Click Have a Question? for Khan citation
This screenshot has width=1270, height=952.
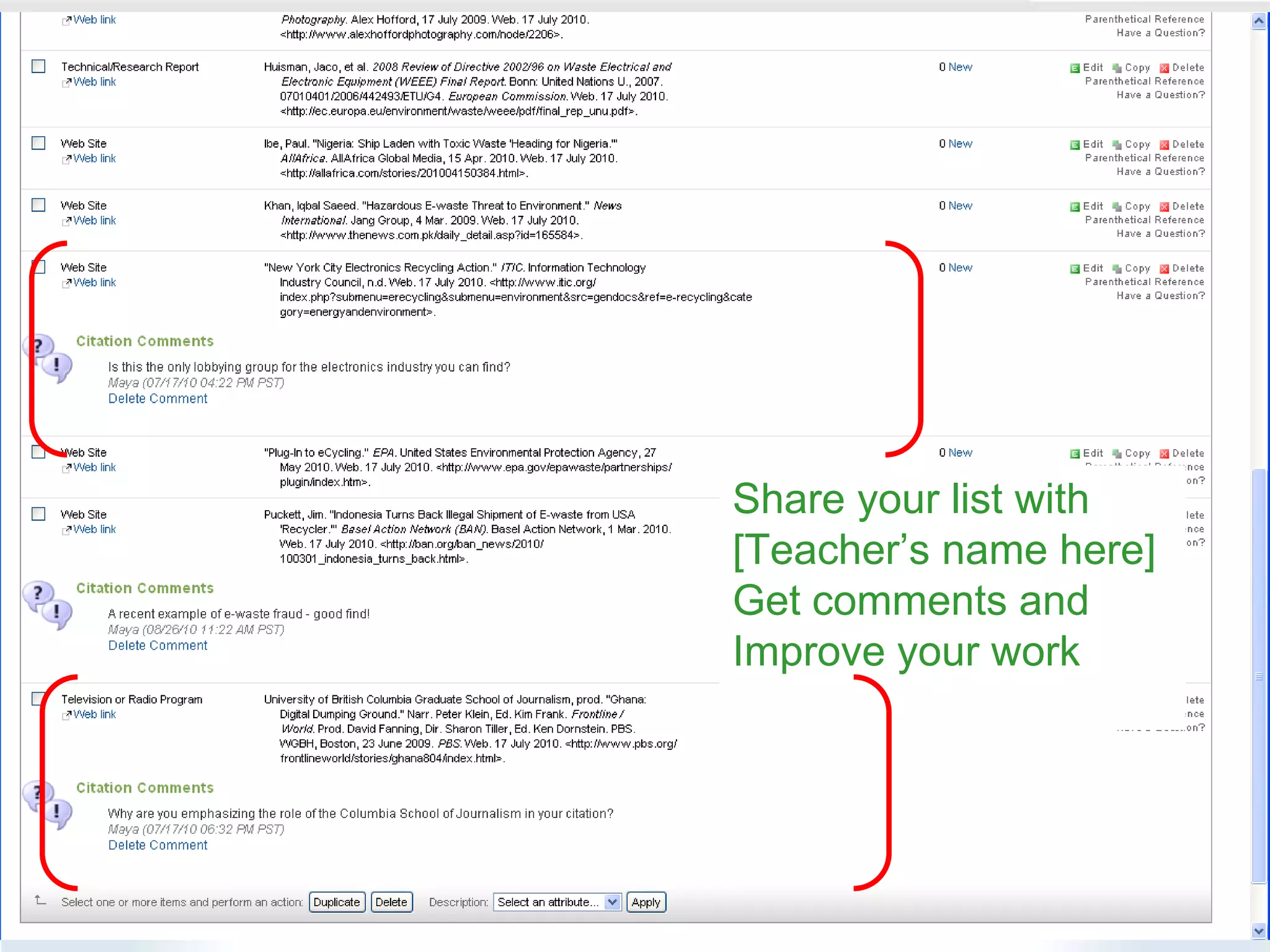click(x=1160, y=234)
